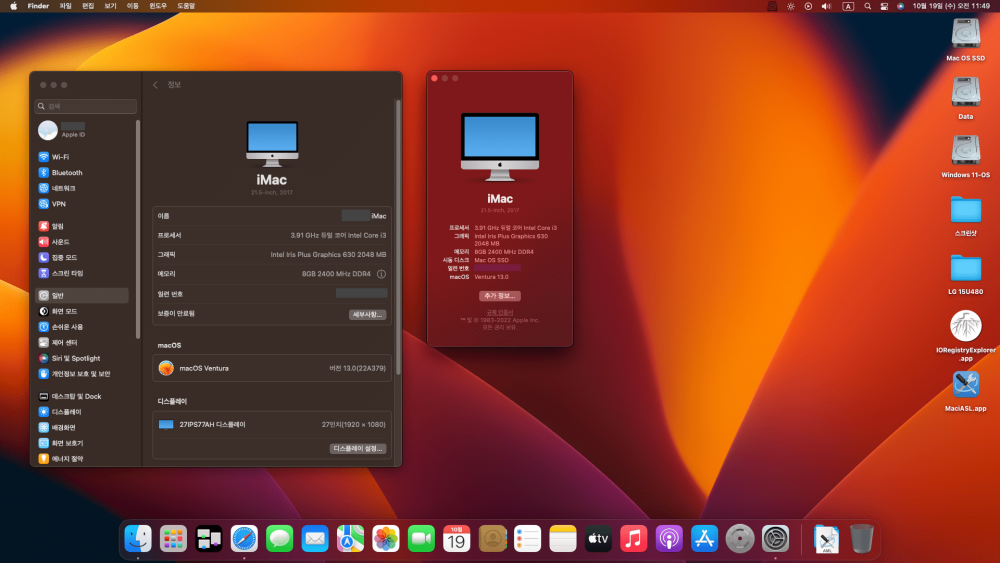1000x563 pixels.
Task: Open Control Center from menu bar
Action: click(x=884, y=6)
